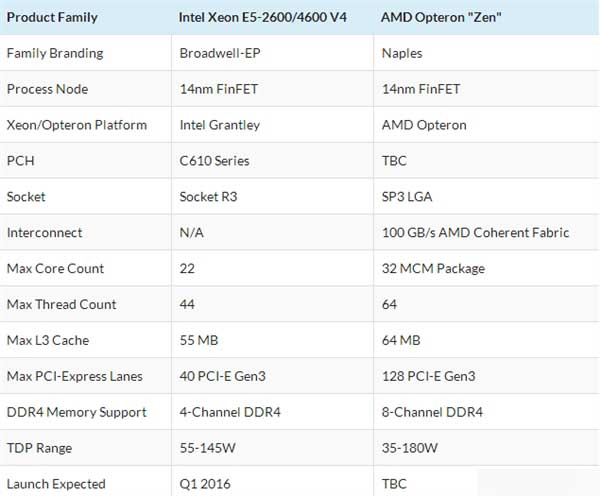
Task: Click the Process Node row label
Action: click(47, 89)
